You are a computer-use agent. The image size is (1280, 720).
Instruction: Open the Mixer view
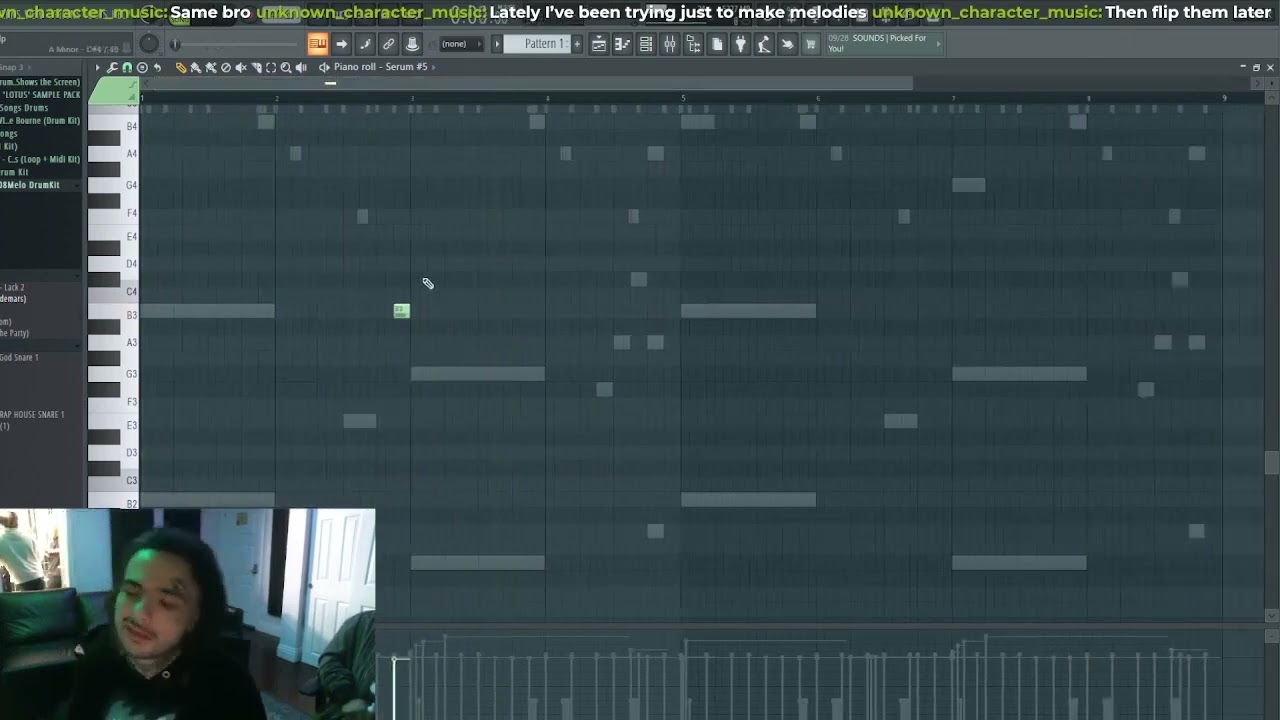[670, 44]
